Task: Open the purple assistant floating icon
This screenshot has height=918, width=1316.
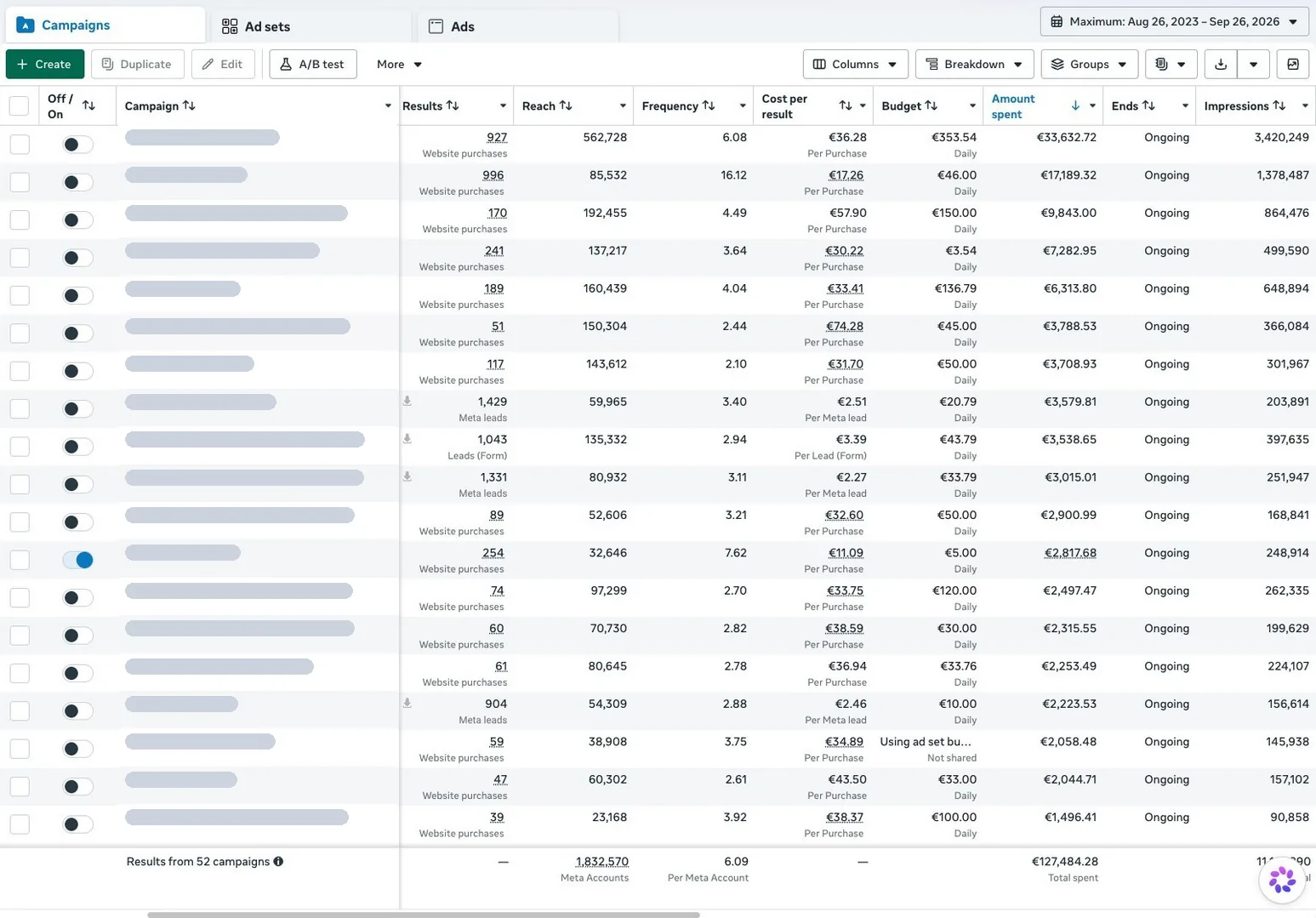Action: click(1282, 880)
